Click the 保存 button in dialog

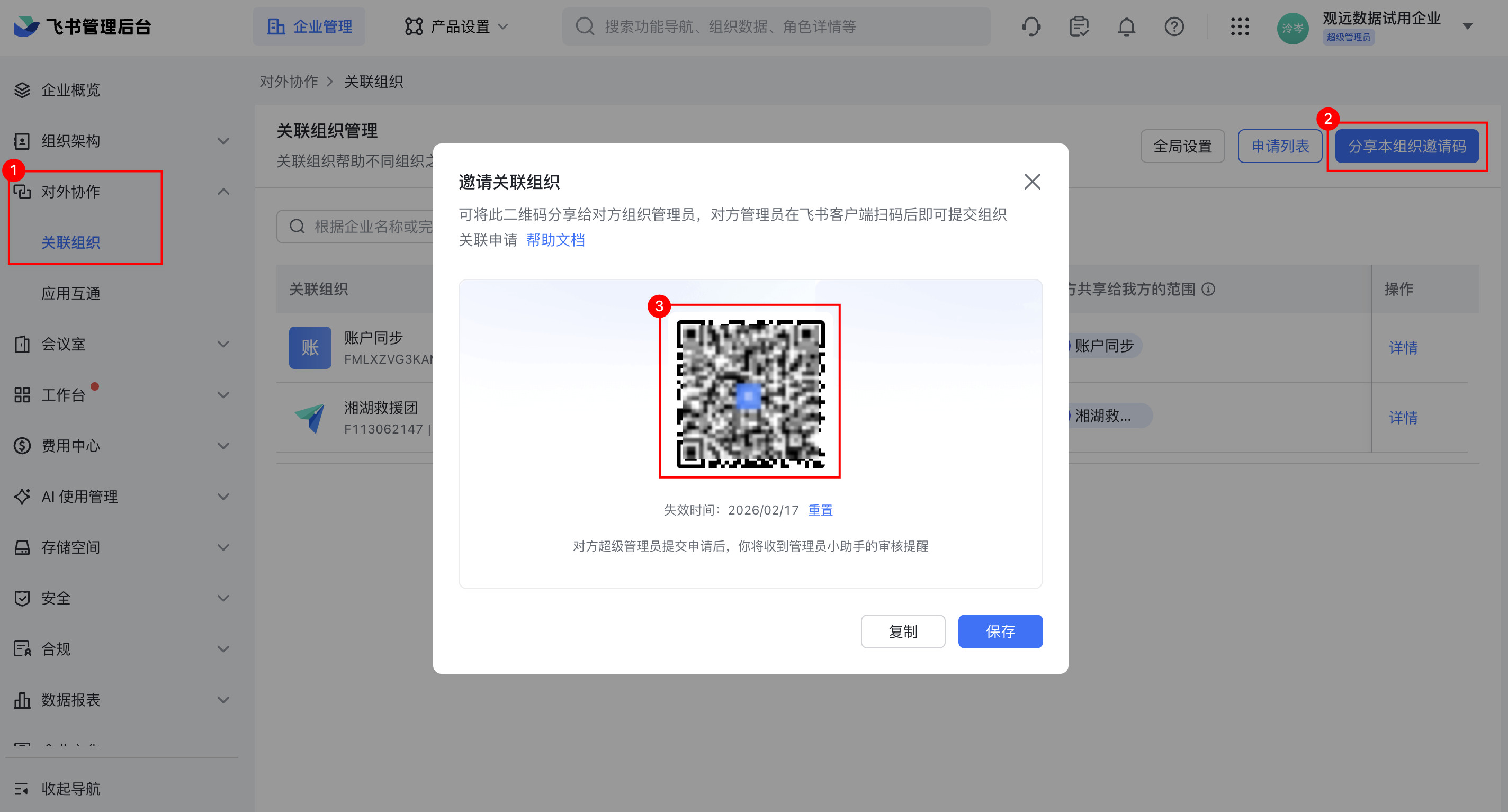click(1000, 631)
